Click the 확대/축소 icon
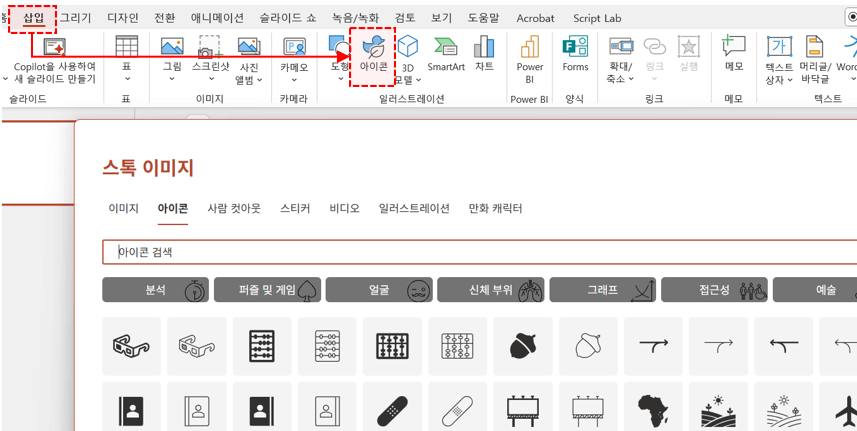The height and width of the screenshot is (431, 857). click(621, 46)
